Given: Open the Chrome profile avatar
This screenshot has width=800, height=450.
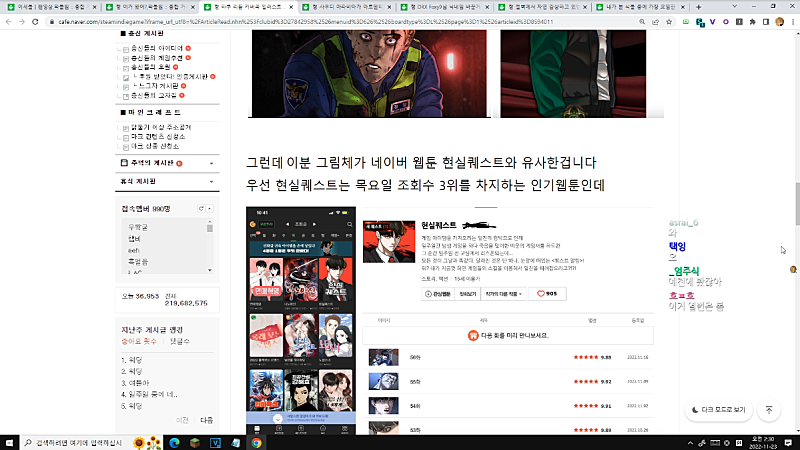Looking at the screenshot, I should pos(779,22).
